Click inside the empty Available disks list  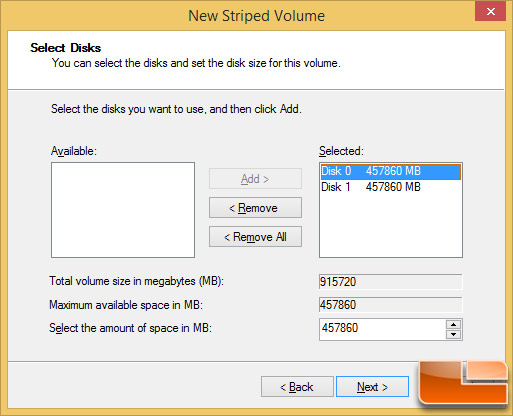123,210
